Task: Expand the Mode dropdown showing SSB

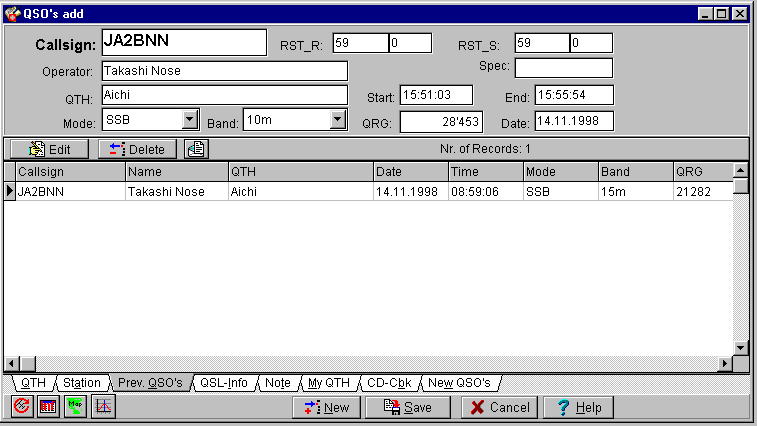Action: 190,120
